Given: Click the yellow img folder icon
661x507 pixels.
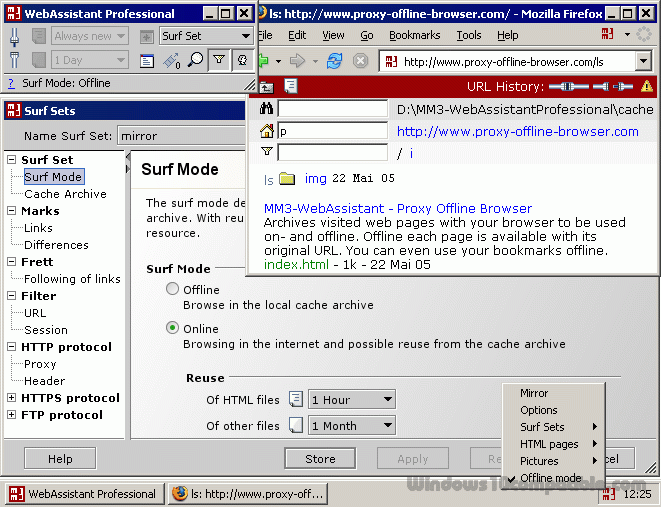Looking at the screenshot, I should (x=287, y=178).
